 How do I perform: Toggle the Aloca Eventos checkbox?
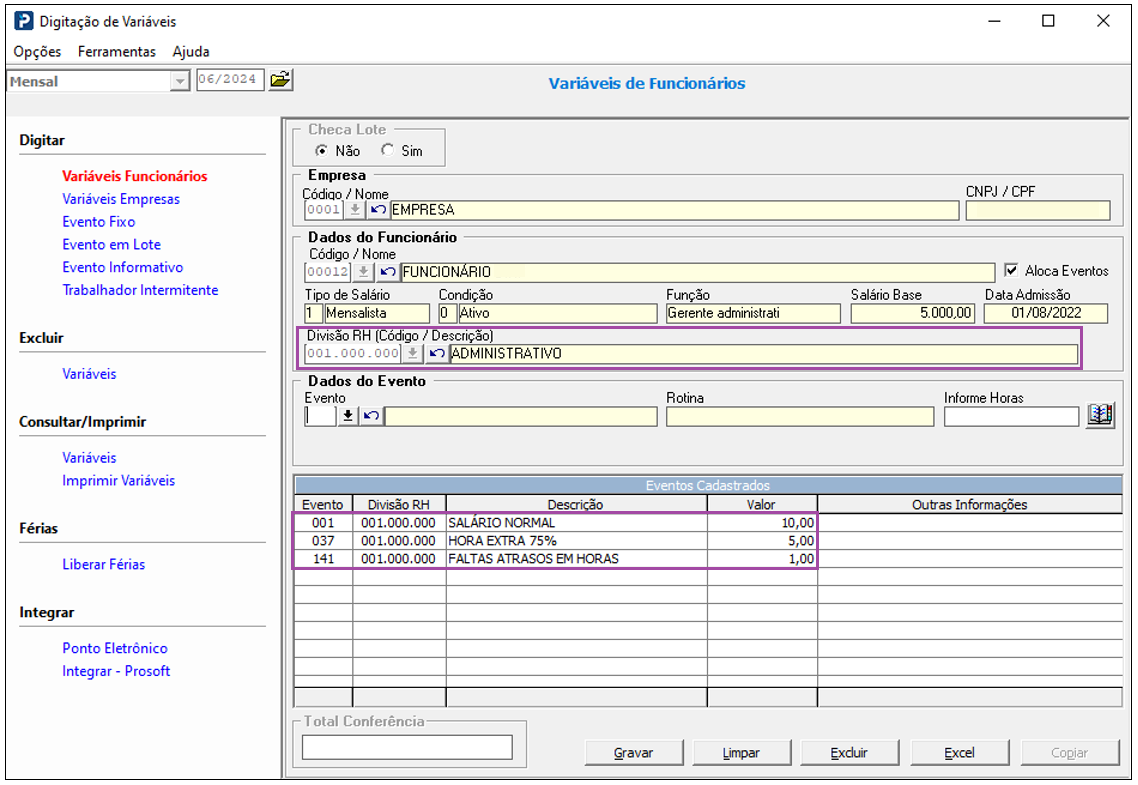tap(1011, 270)
